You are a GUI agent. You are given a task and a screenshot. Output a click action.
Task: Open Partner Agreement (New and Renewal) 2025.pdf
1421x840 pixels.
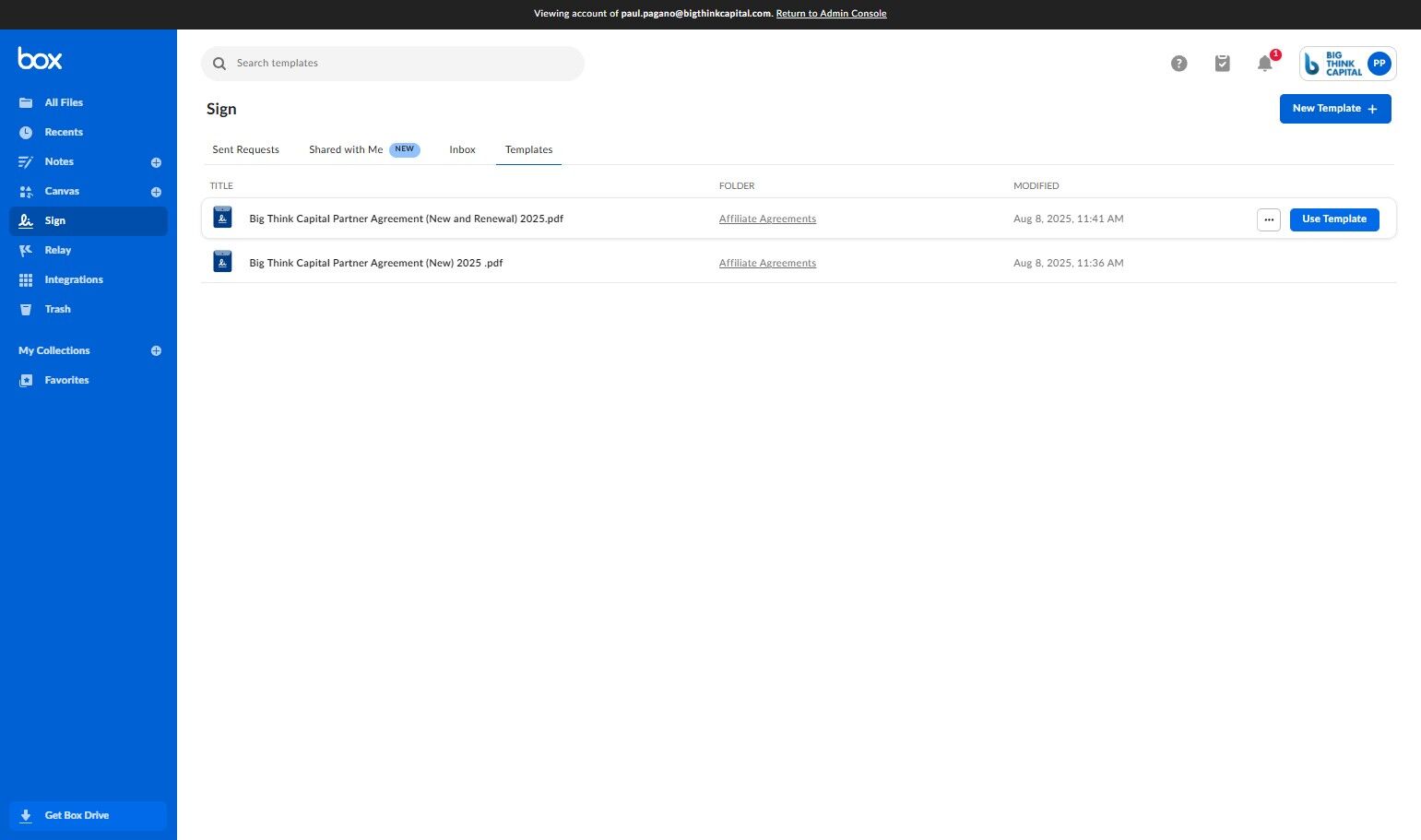[x=406, y=219]
